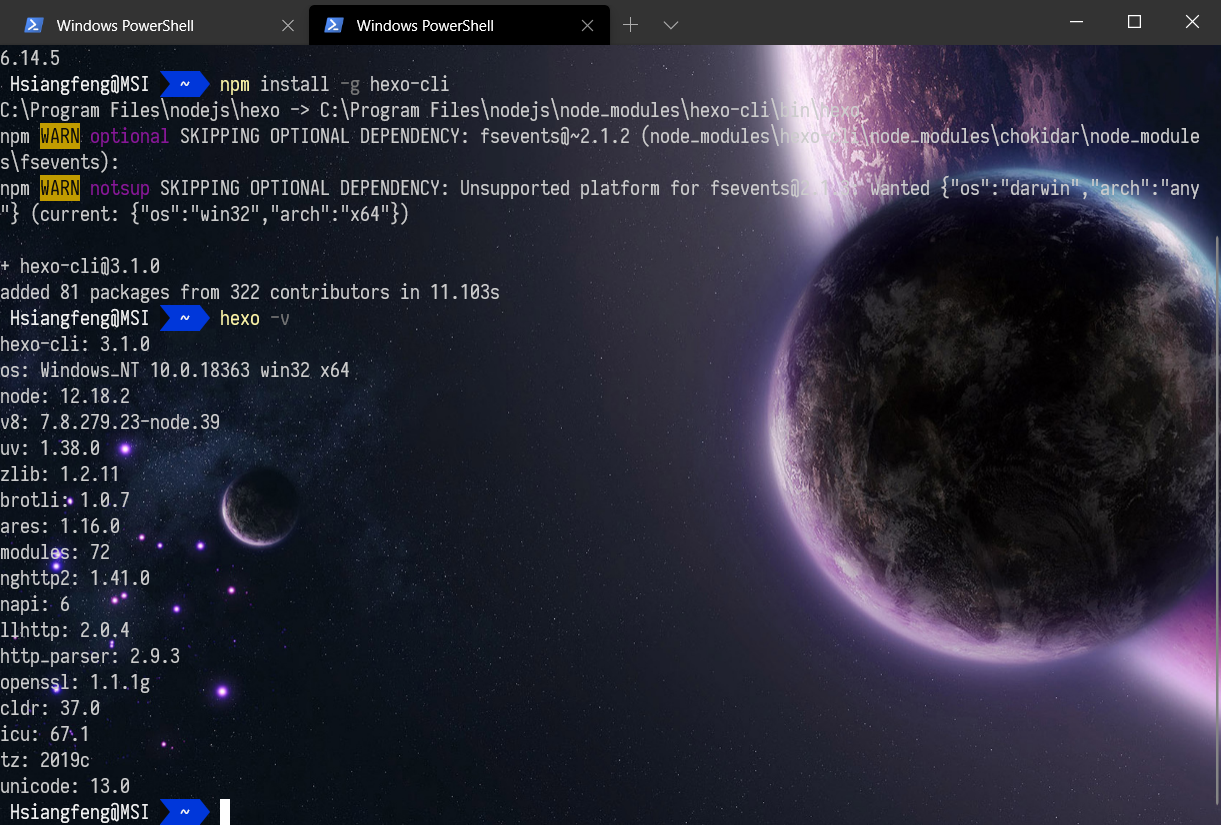The image size is (1221, 825).
Task: Click the 'npm install -g hexo-cli' command text
Action: click(x=334, y=84)
